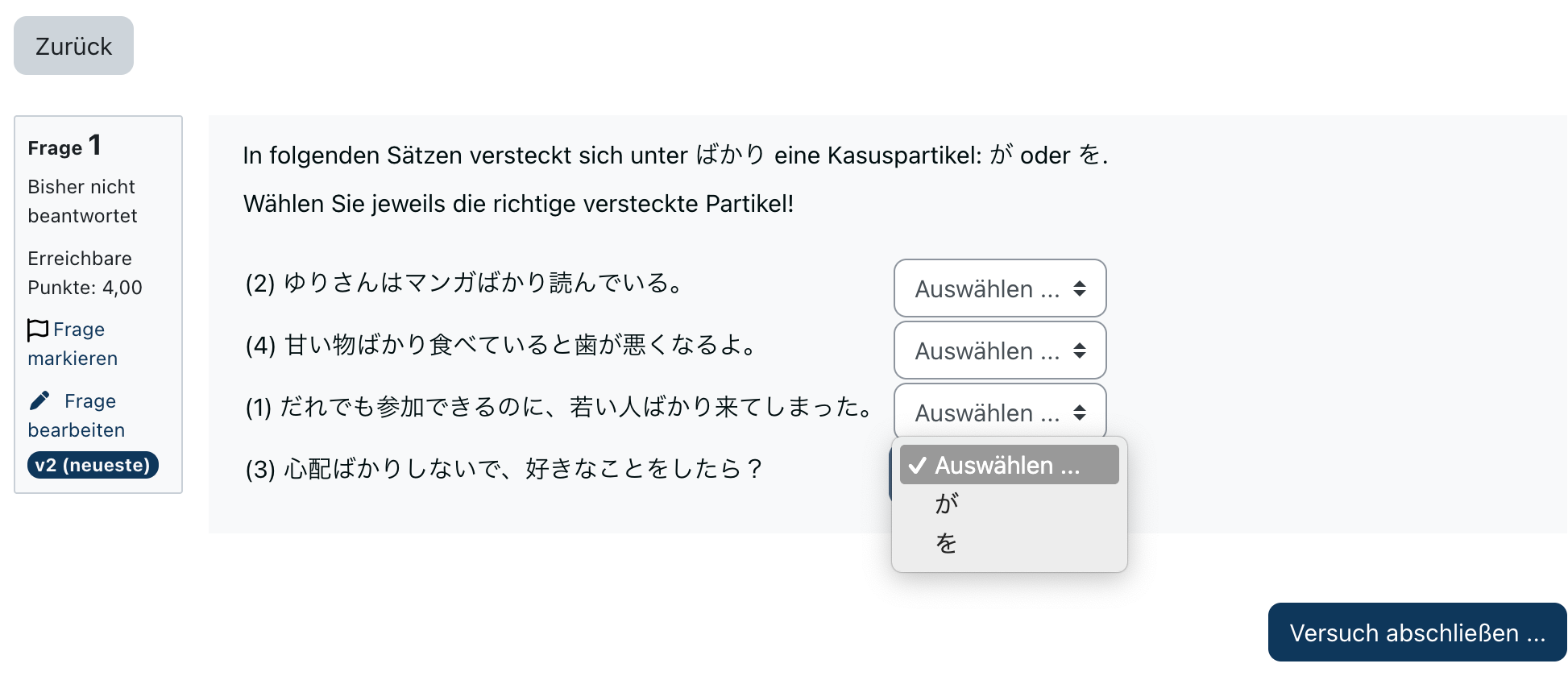
Task: Open the Frage bearbeiten link
Action: pos(76,416)
